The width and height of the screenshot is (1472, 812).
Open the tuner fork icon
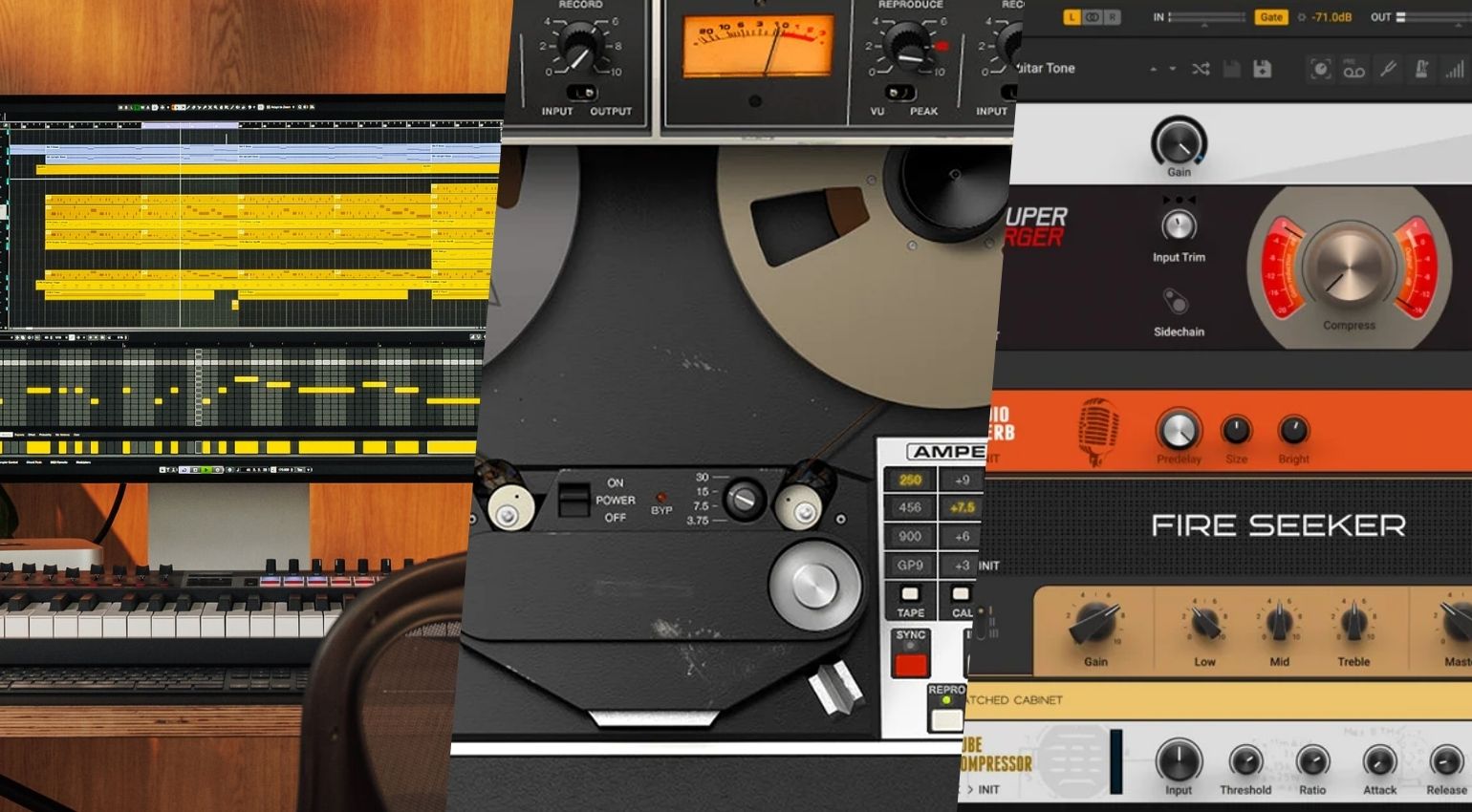pyautogui.click(x=1389, y=69)
